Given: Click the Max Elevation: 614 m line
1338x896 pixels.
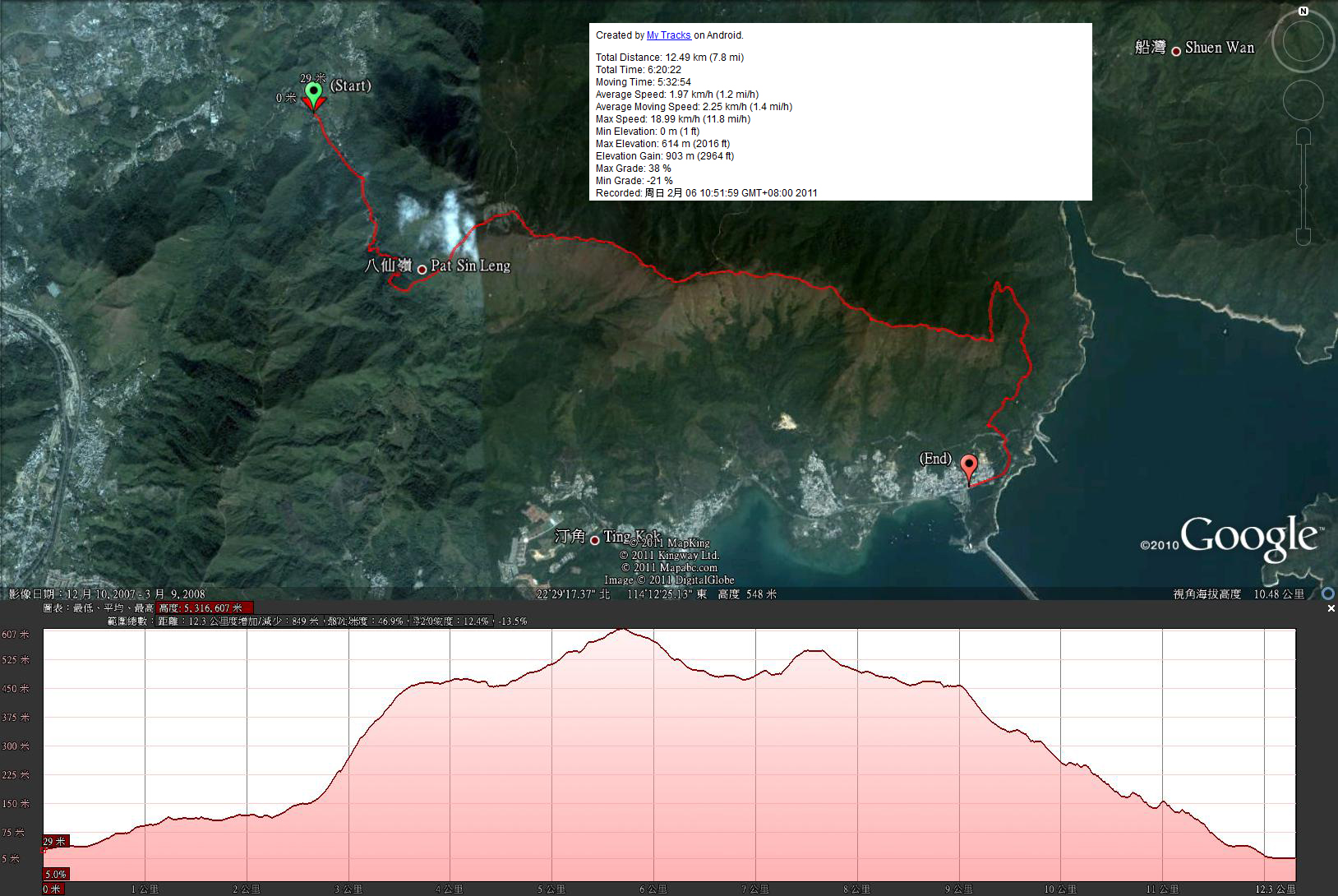Looking at the screenshot, I should click(x=662, y=144).
